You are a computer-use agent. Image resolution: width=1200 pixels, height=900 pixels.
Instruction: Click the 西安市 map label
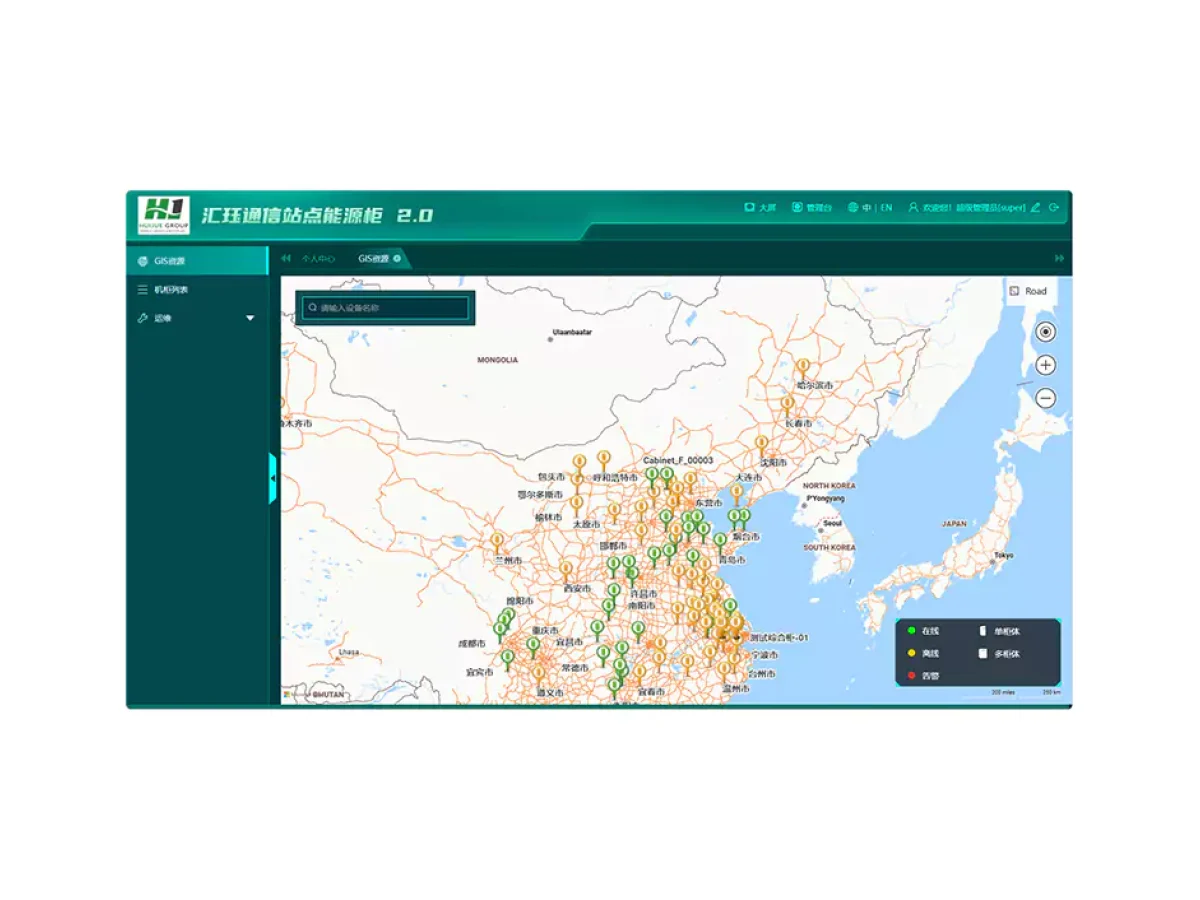click(577, 589)
